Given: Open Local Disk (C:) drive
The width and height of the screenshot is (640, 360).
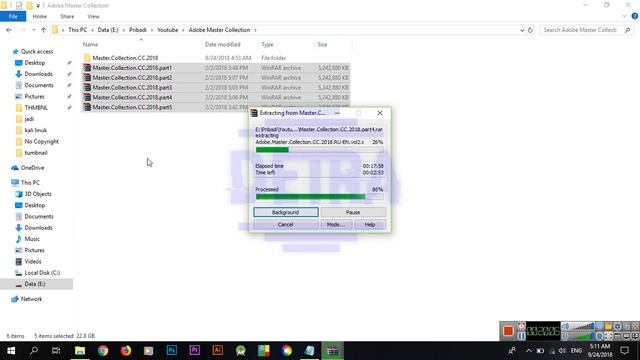Looking at the screenshot, I should 42,273.
